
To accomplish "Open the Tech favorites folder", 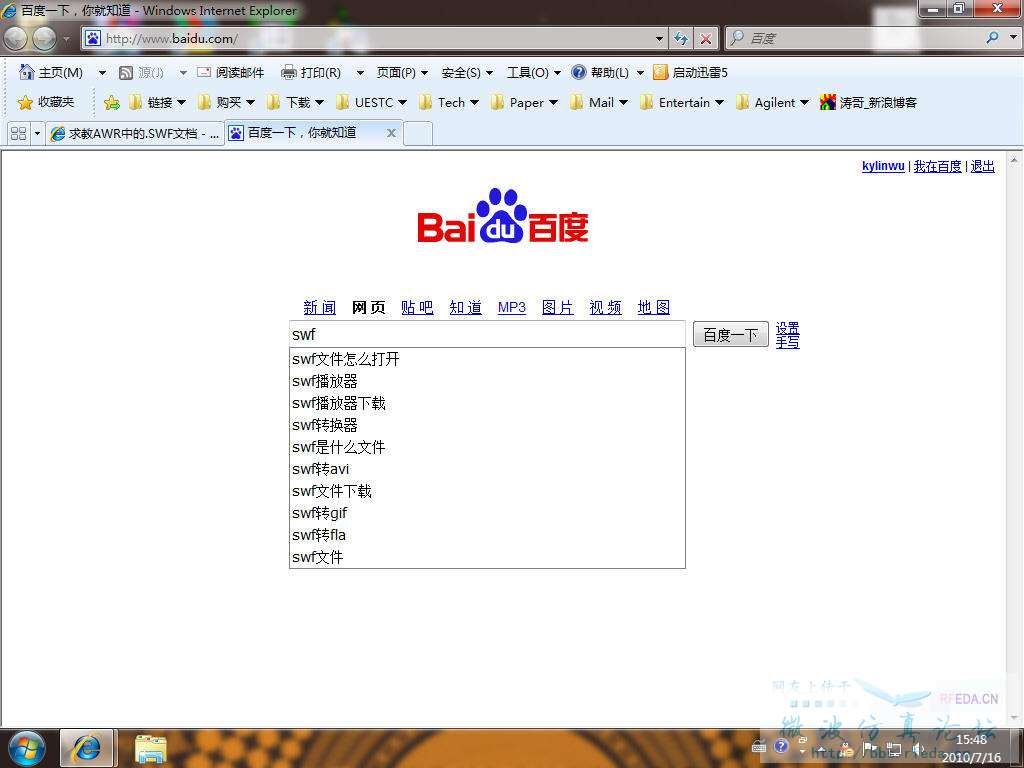I will (449, 103).
